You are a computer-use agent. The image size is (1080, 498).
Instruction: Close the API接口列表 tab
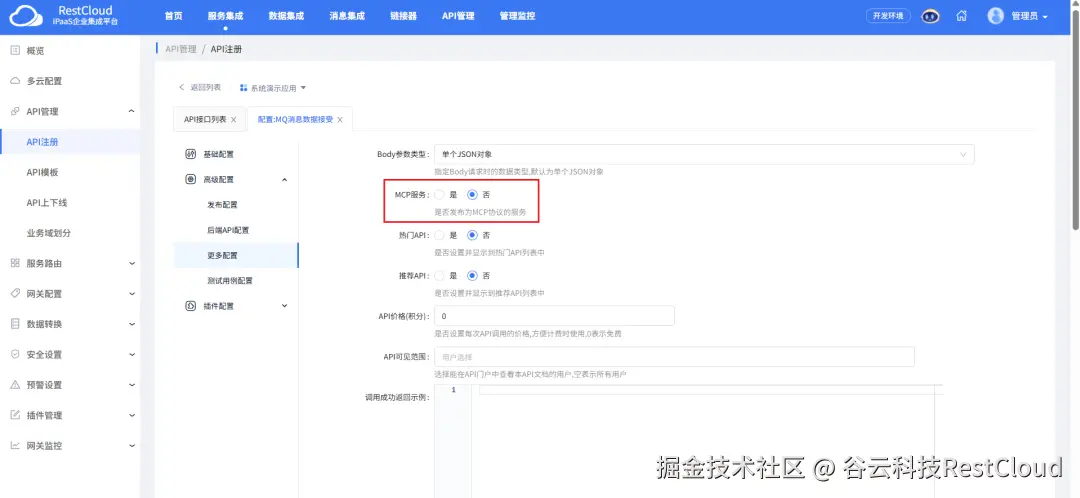click(233, 120)
